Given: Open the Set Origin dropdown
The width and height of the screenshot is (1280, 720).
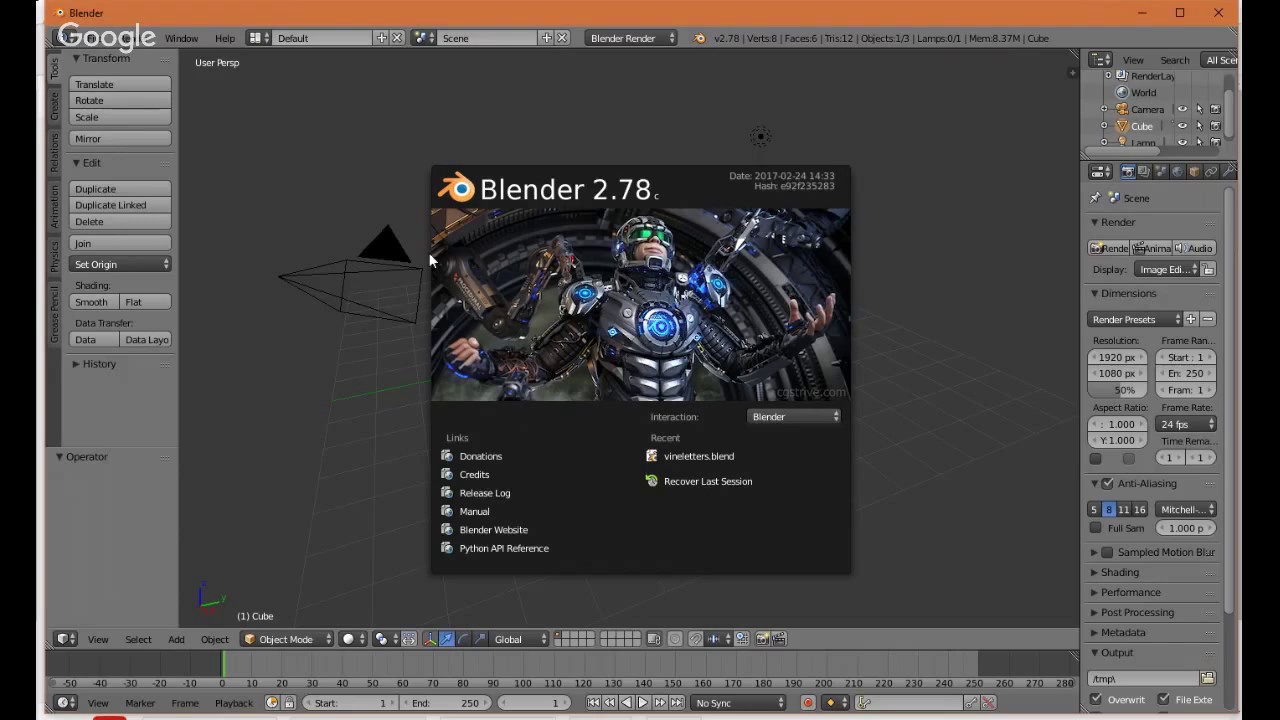Looking at the screenshot, I should pos(121,264).
